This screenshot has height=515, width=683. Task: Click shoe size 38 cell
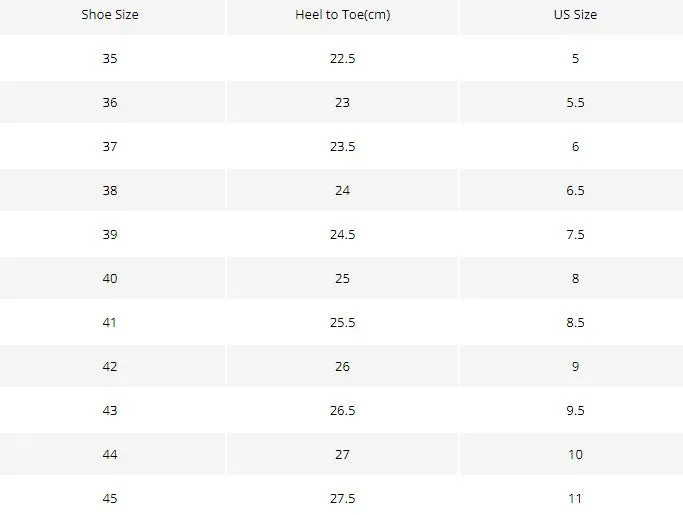110,190
